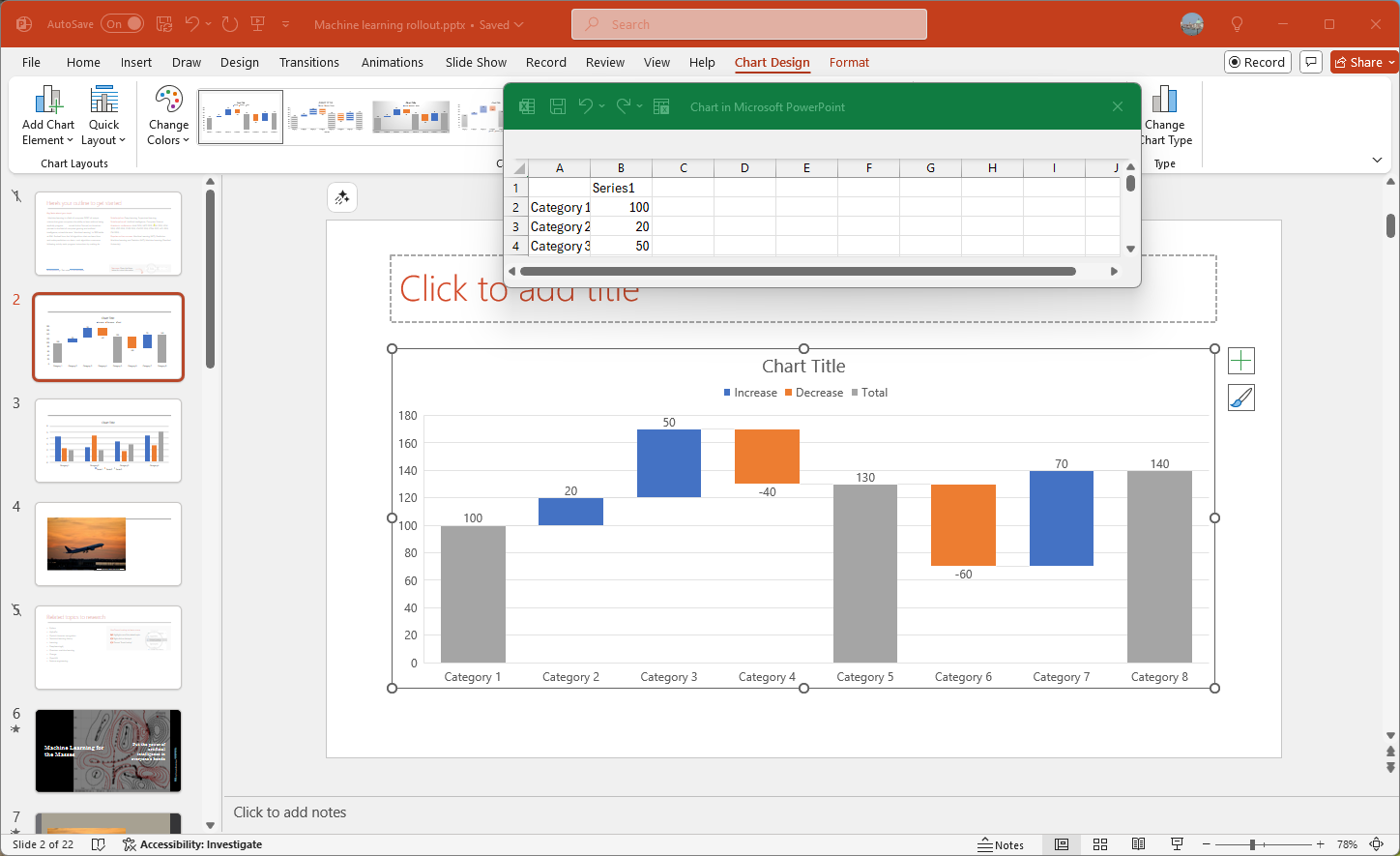This screenshot has height=856, width=1400.
Task: Toggle the Notes pane
Action: click(x=1002, y=843)
